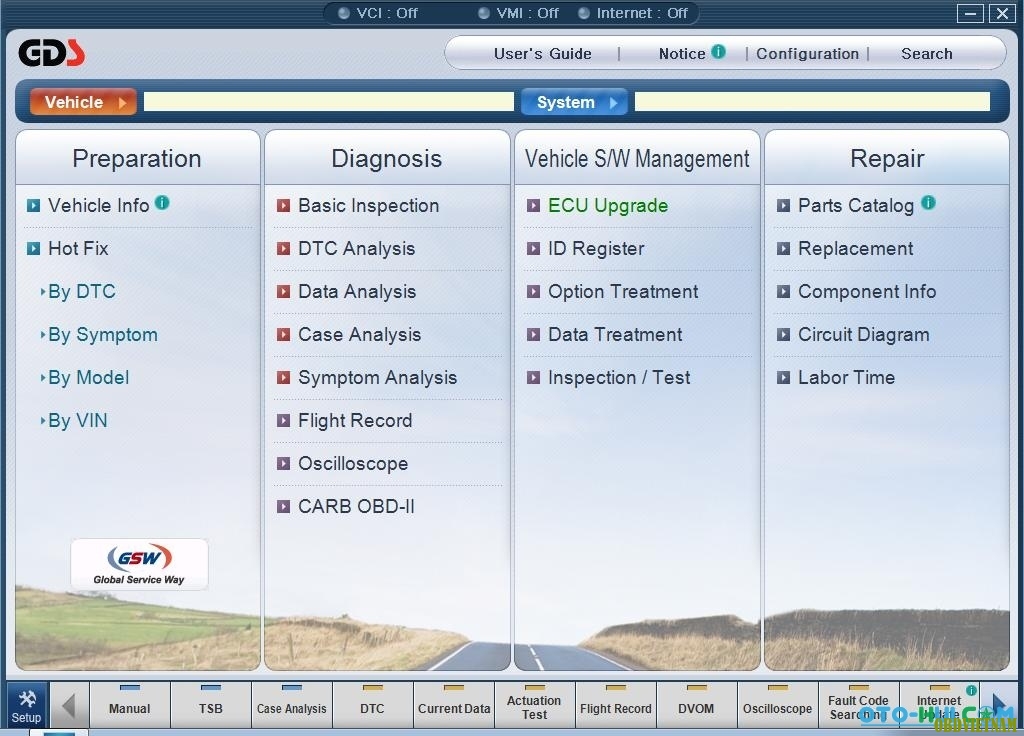Viewport: 1024px width, 736px height.
Task: Click the GSW Global Service Way logo
Action: click(139, 565)
